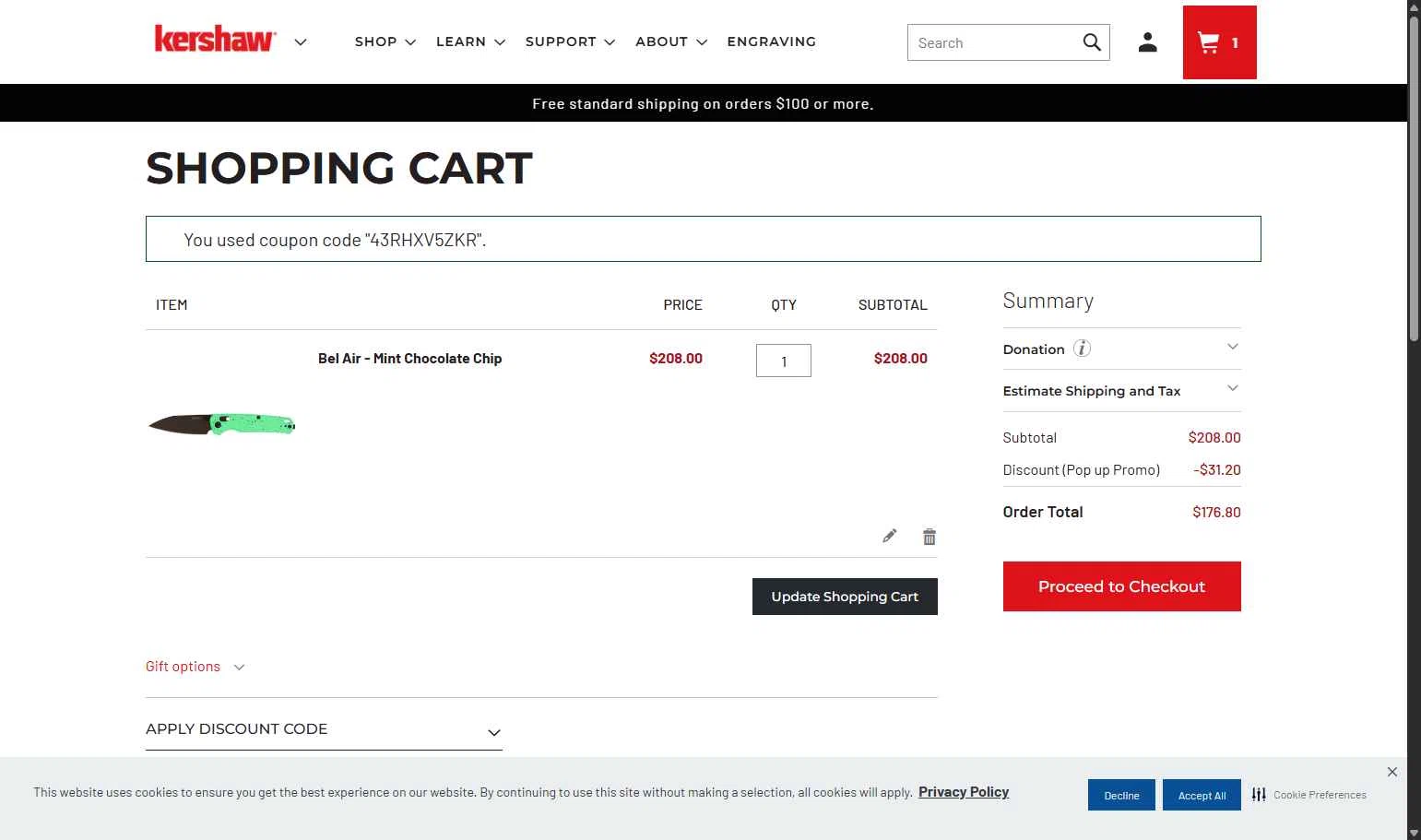Click Proceed to Checkout
This screenshot has width=1421, height=840.
pos(1121,586)
